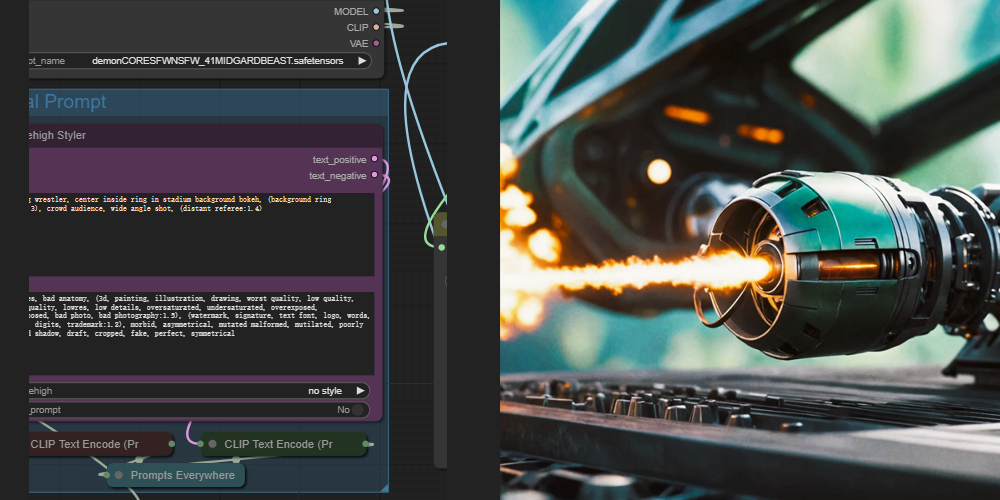
Task: Click the CLIP output socket dot
Action: click(x=376, y=27)
